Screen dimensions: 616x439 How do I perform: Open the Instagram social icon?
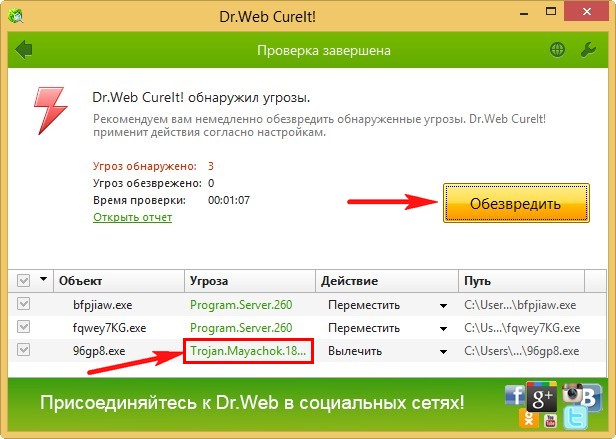[572, 393]
